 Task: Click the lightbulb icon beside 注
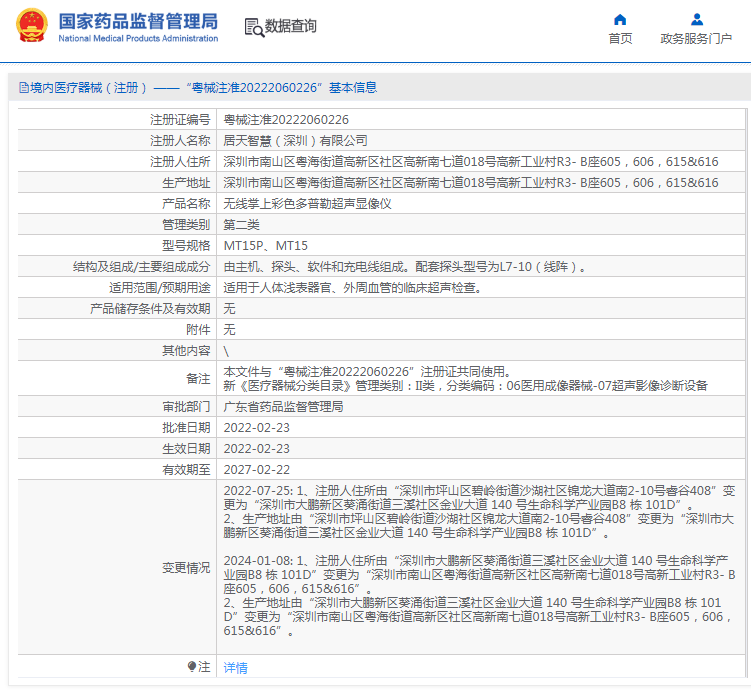pyautogui.click(x=192, y=666)
